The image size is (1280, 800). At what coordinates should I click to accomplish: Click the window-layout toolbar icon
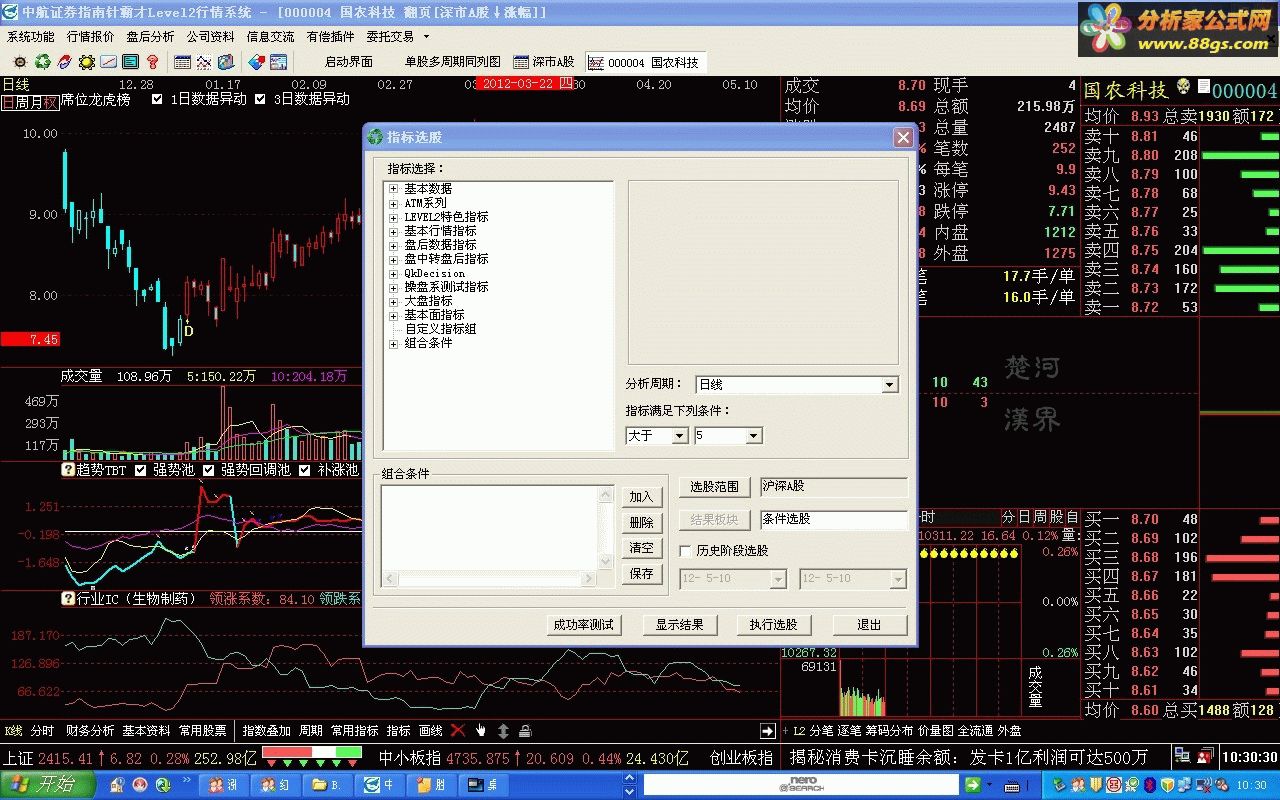pos(278,62)
